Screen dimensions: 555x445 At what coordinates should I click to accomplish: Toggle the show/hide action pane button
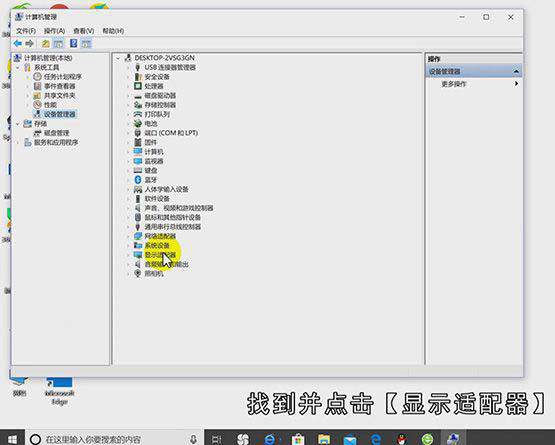pyautogui.click(x=86, y=44)
